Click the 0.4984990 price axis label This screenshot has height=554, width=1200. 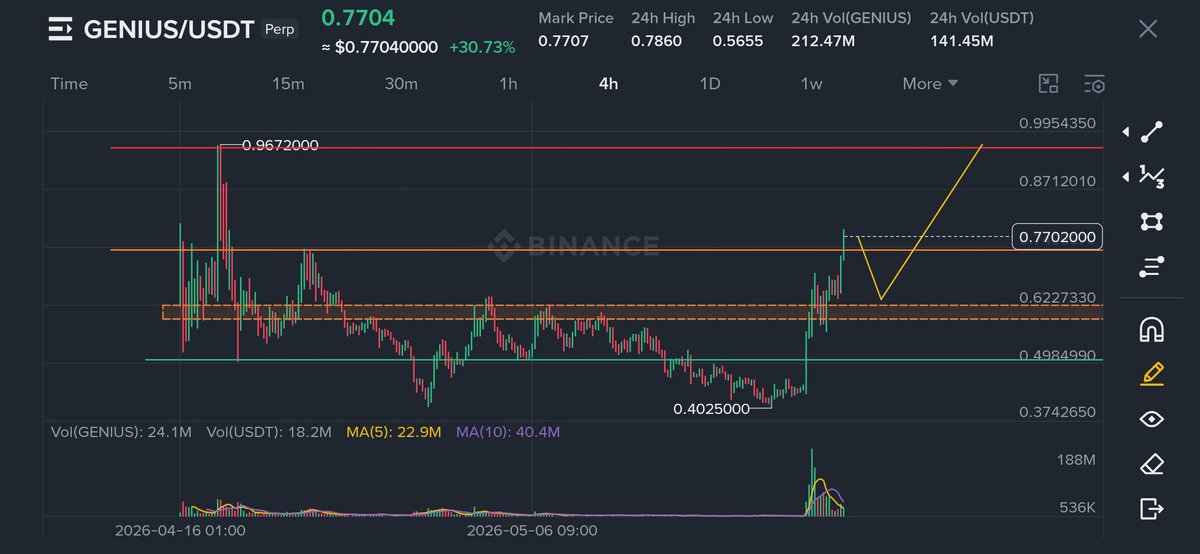pos(1059,355)
